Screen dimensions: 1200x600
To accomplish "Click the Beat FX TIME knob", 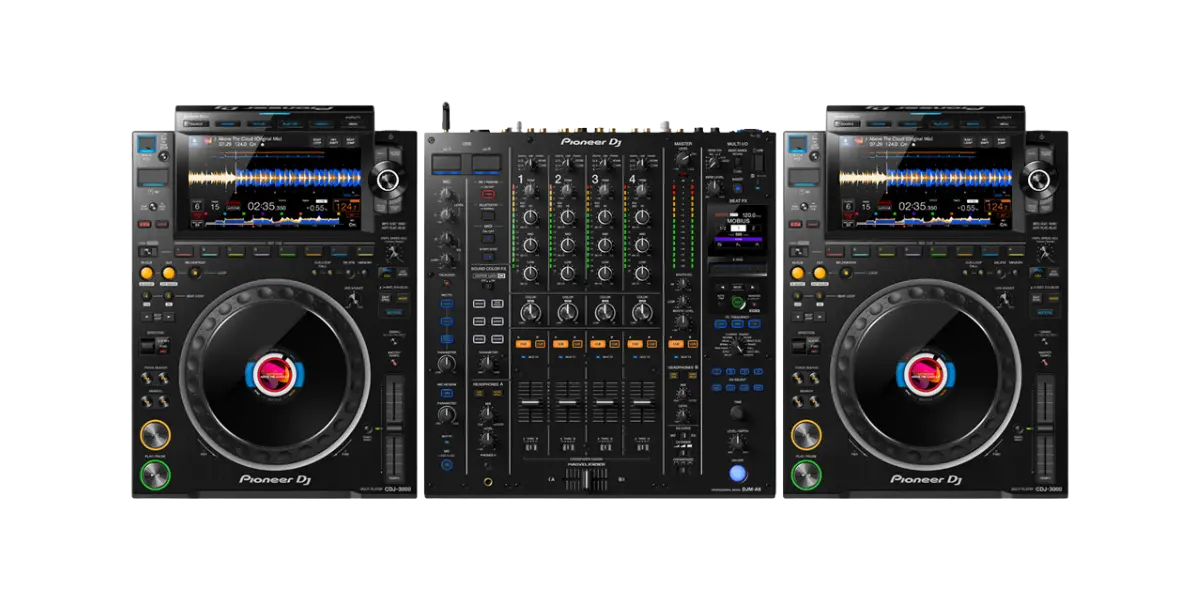I will point(738,411).
